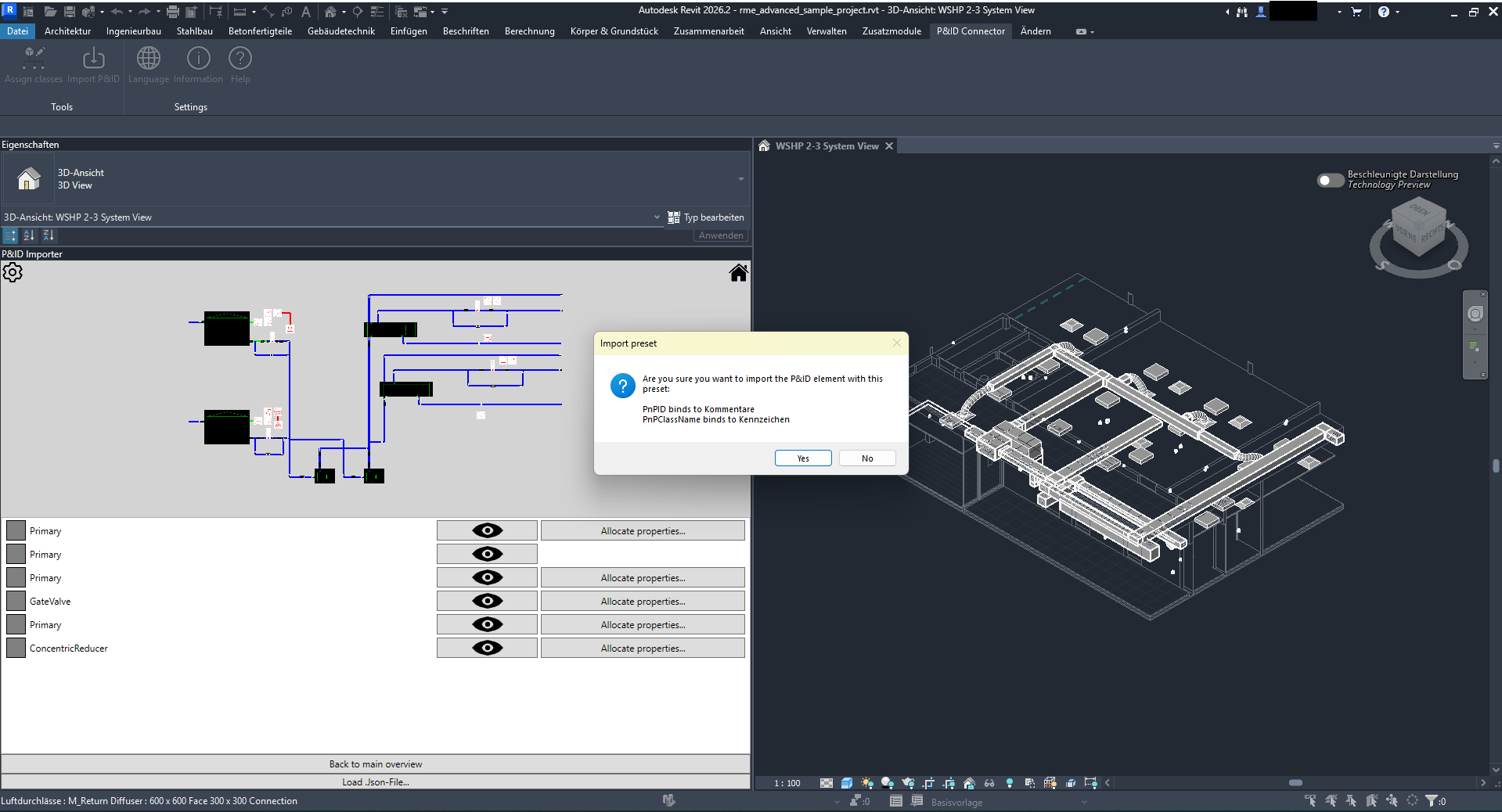Open the P&ID Importer settings gear
Viewport: 1502px width, 812px height.
pyautogui.click(x=13, y=271)
